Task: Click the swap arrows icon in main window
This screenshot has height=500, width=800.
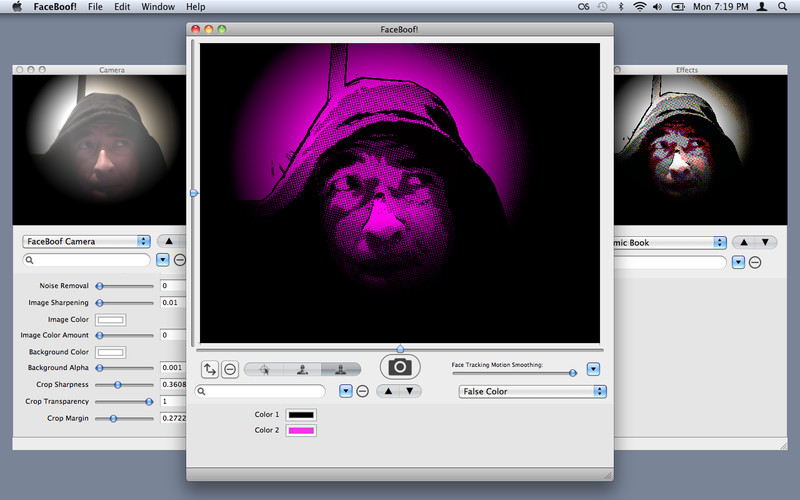Action: 210,369
